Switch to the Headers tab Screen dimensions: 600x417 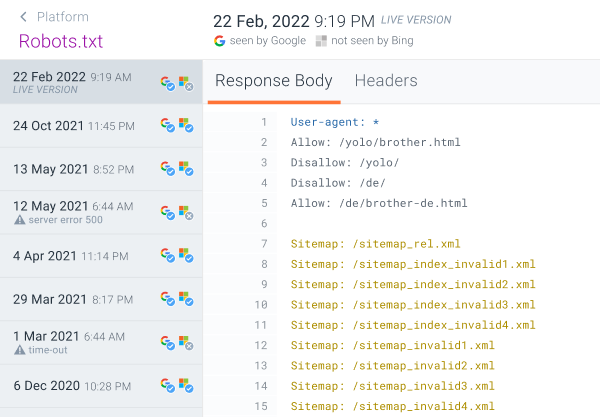[x=386, y=81]
